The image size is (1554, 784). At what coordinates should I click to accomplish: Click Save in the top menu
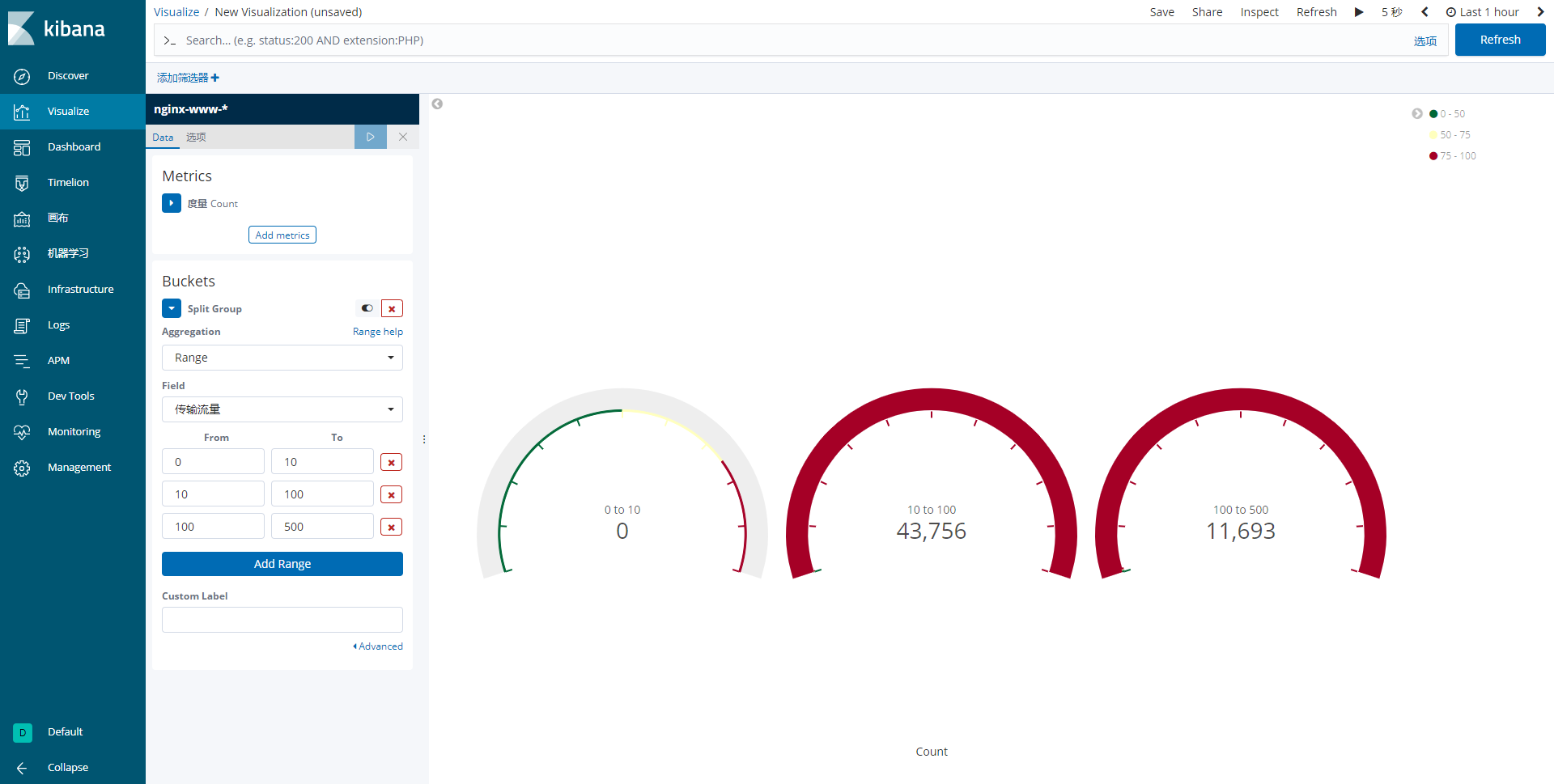point(1162,12)
